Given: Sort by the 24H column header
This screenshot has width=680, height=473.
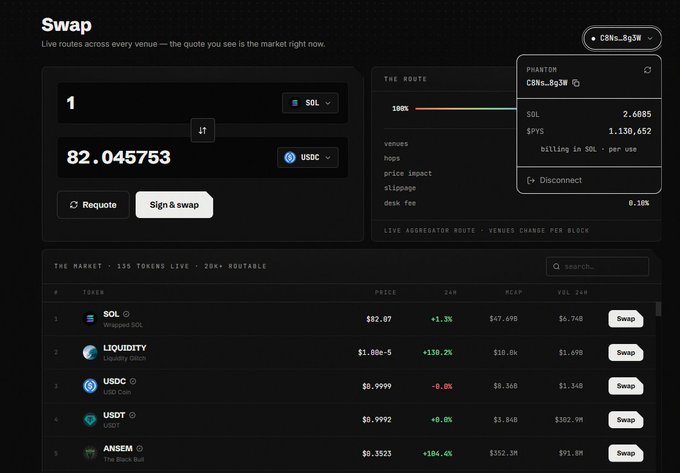Looking at the screenshot, I should [450, 292].
